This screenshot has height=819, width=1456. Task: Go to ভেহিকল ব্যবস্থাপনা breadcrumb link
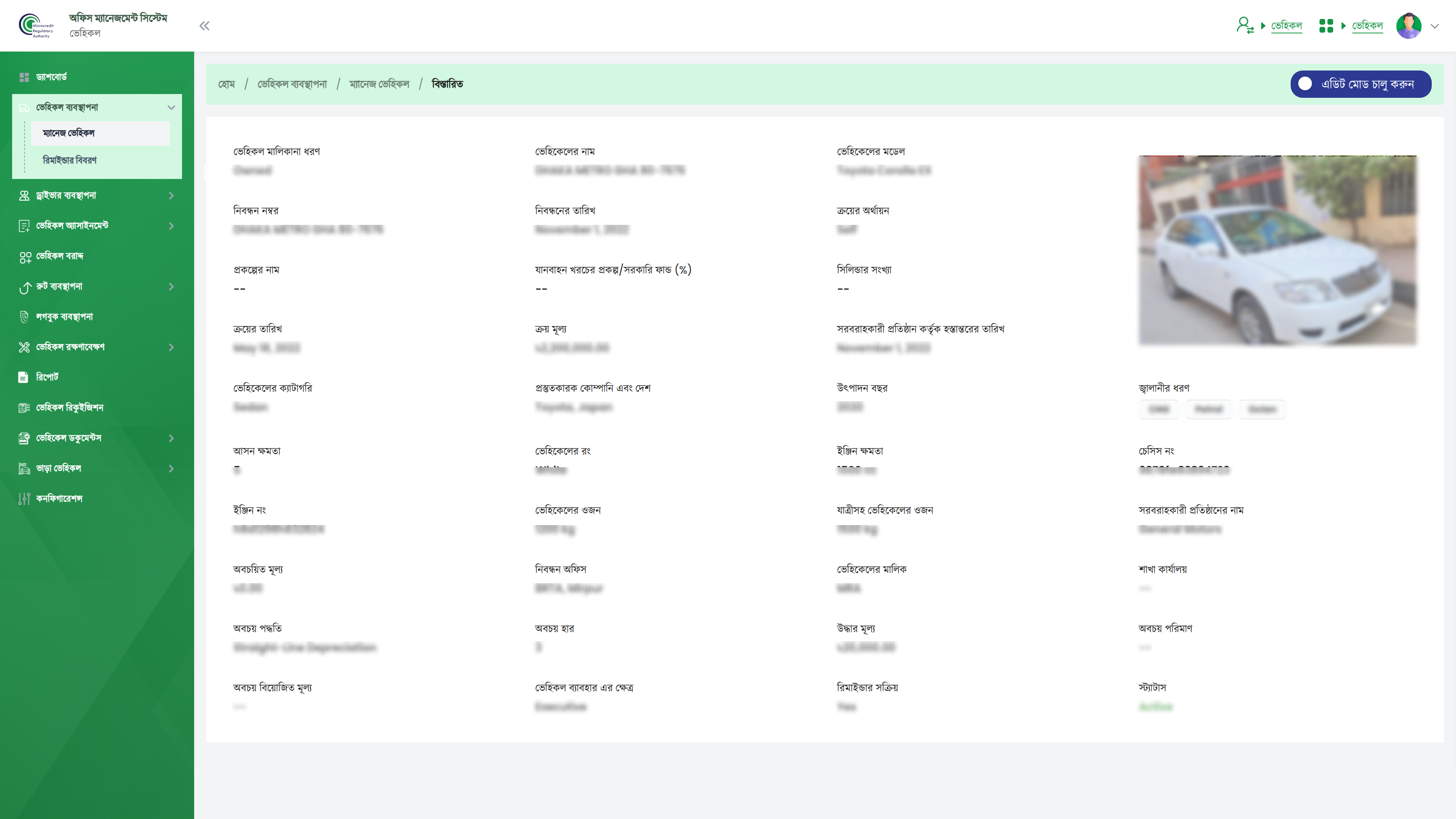[x=292, y=84]
